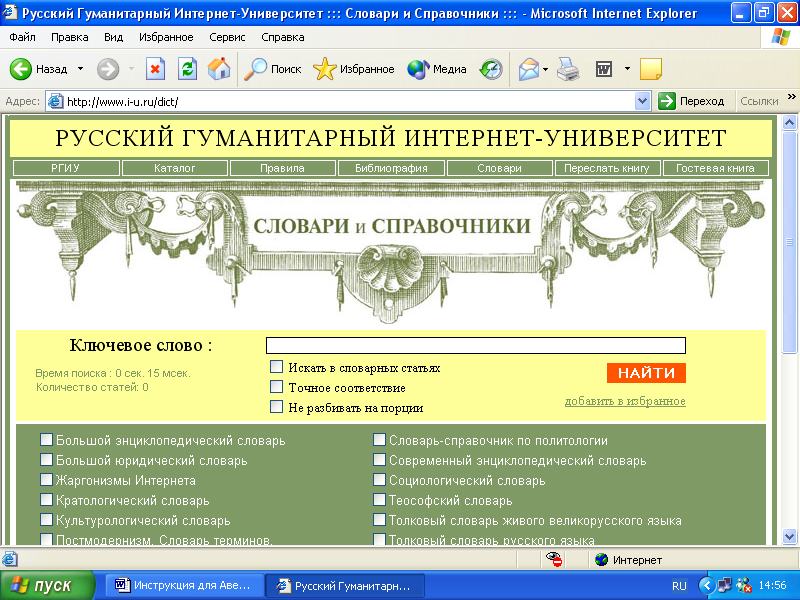Check Современный энциклопедический словарь

click(x=379, y=460)
